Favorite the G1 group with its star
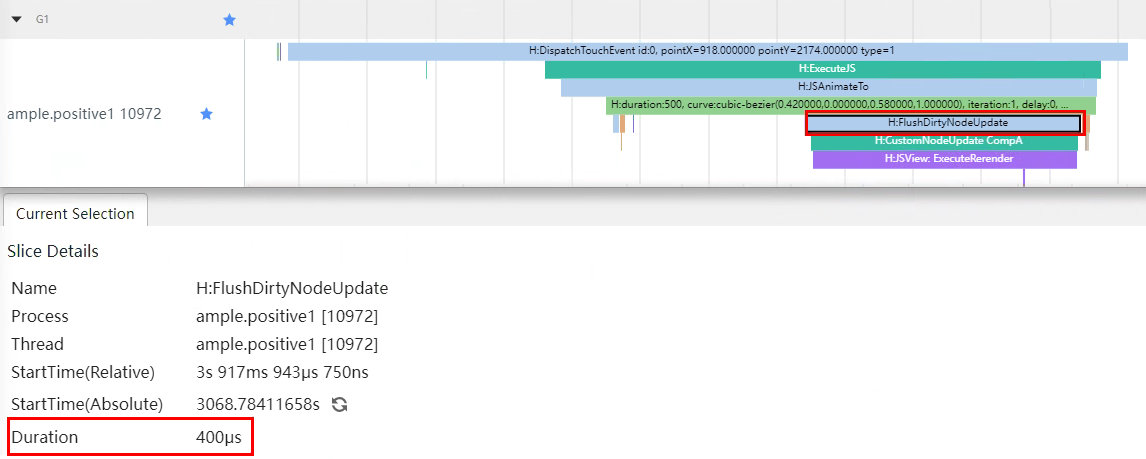This screenshot has height=459, width=1146. [229, 20]
